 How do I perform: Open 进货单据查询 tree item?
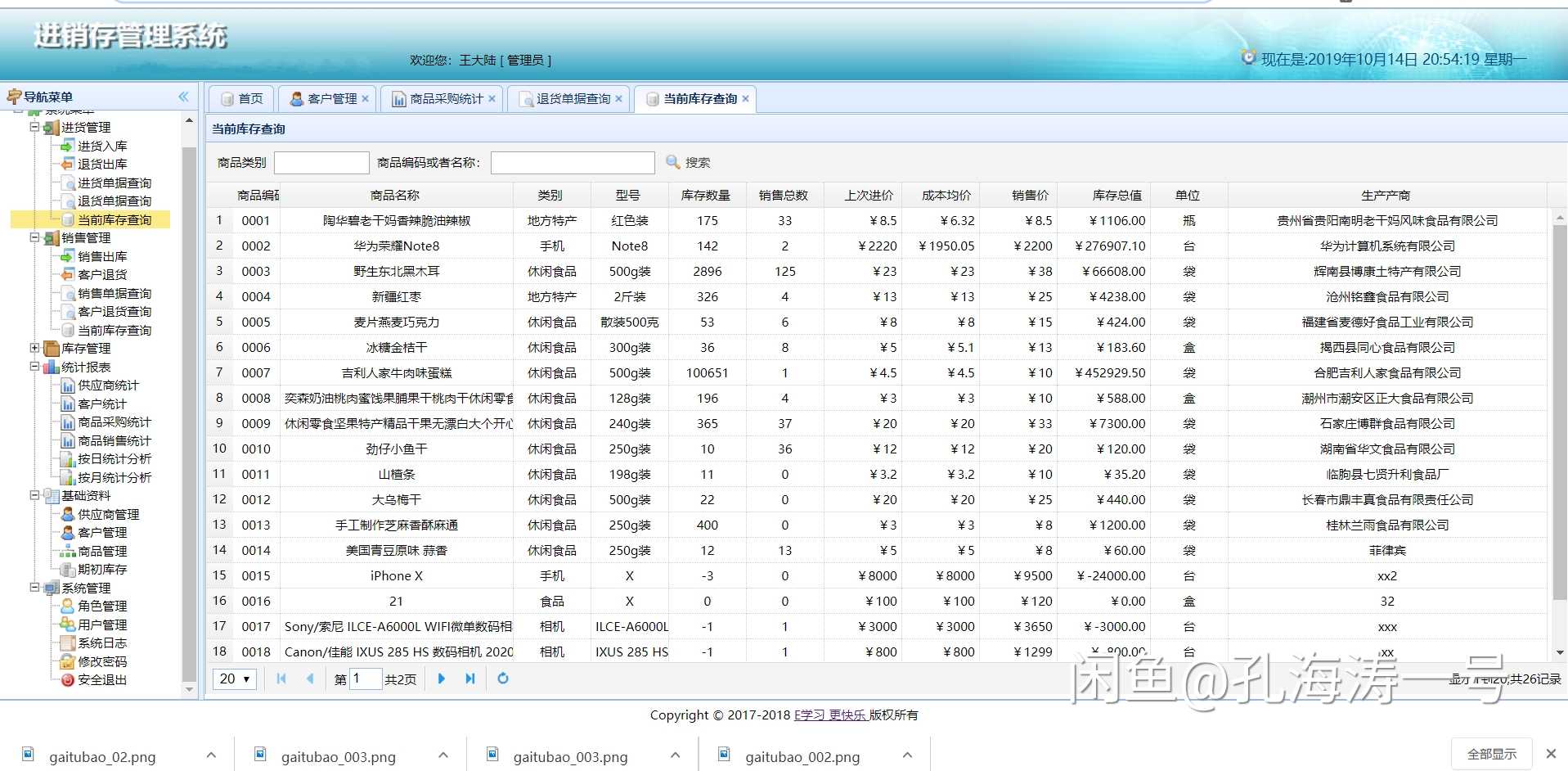[x=115, y=183]
